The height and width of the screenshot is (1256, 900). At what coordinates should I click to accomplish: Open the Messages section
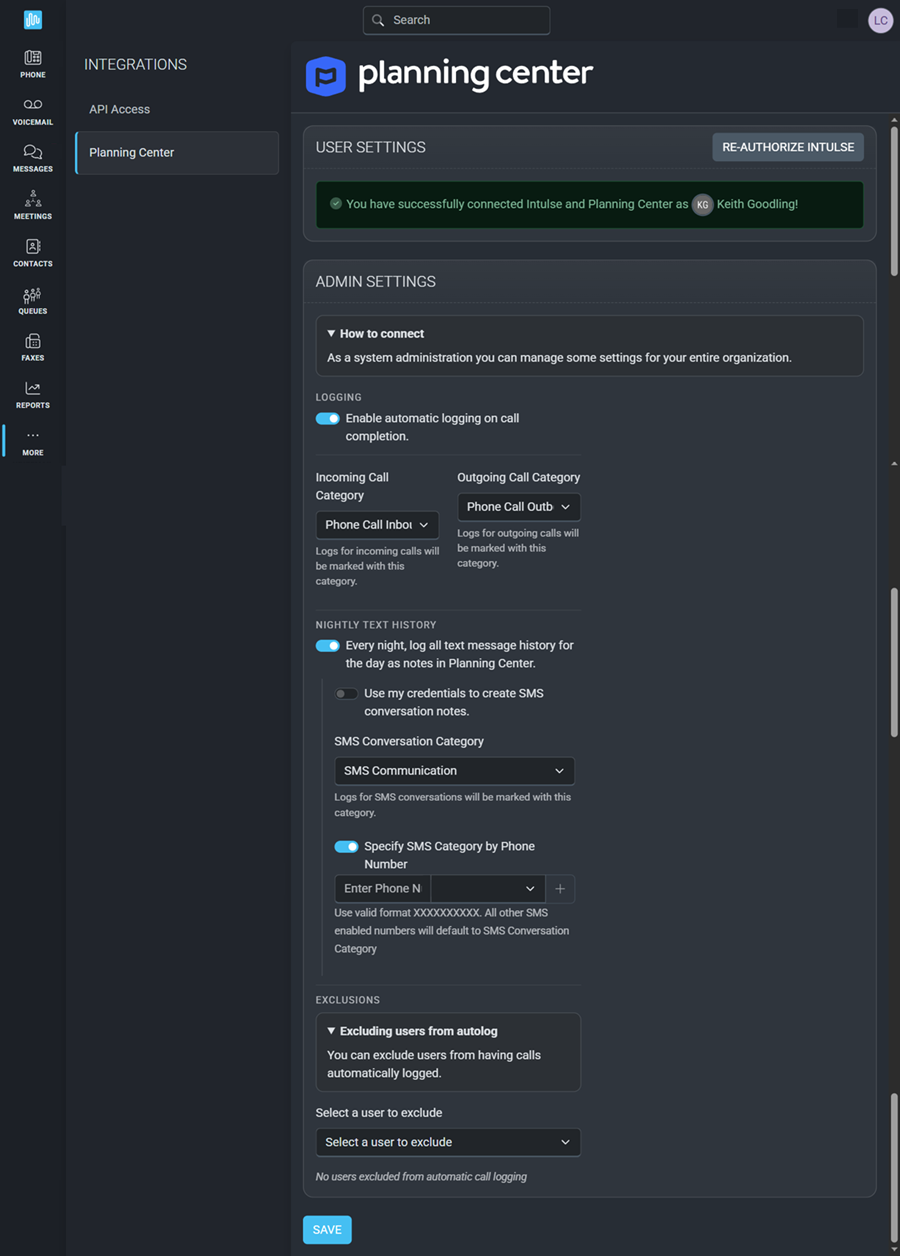click(x=33, y=158)
